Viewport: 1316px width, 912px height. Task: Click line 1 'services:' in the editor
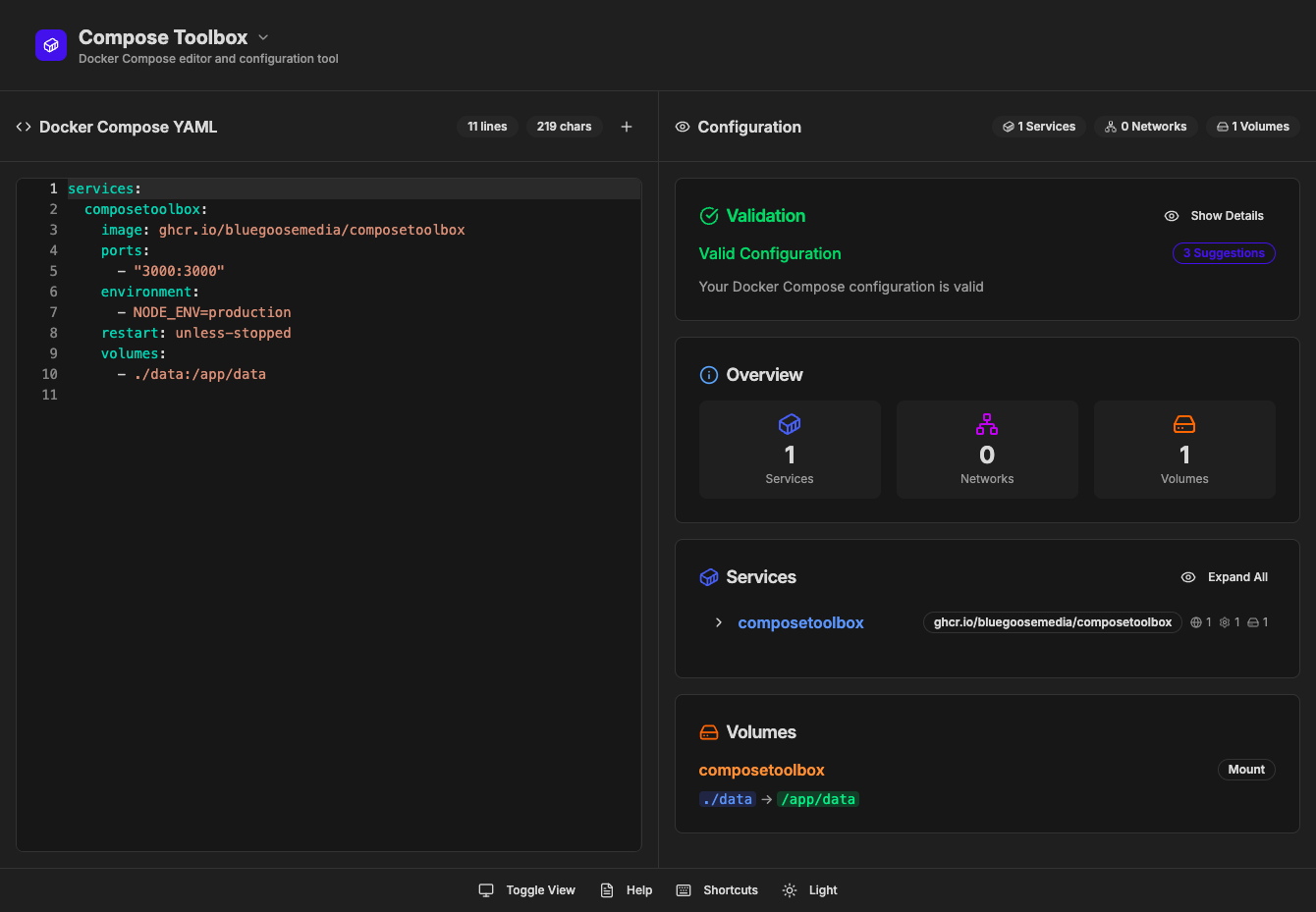pos(104,188)
